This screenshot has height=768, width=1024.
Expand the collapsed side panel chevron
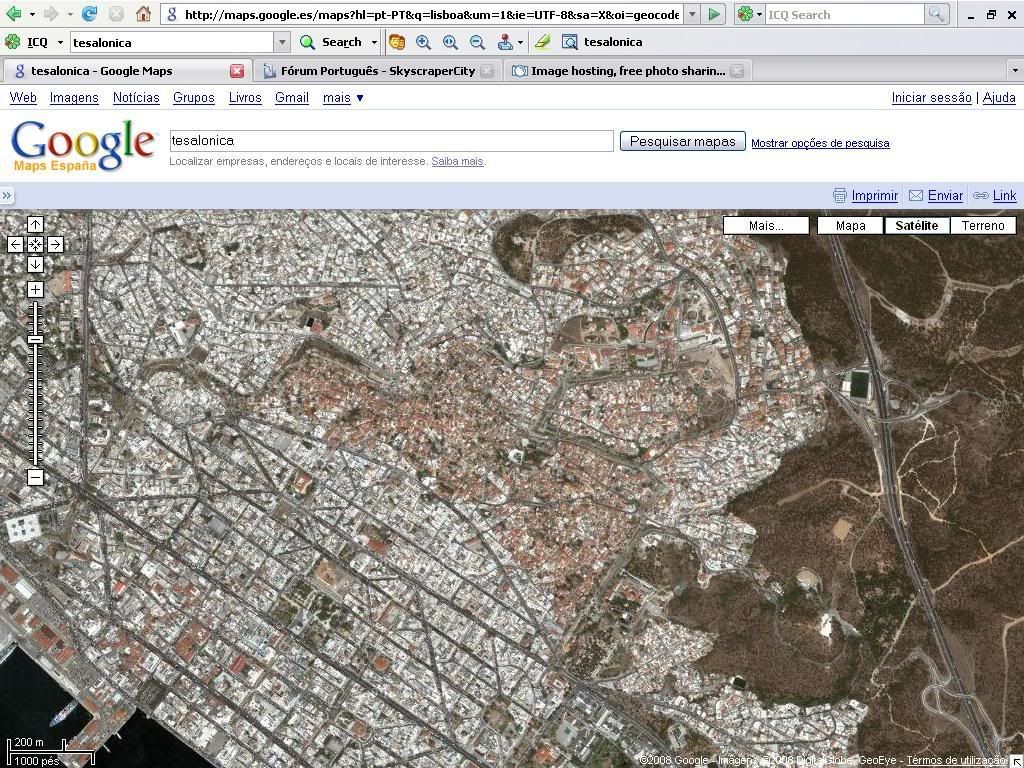point(7,195)
